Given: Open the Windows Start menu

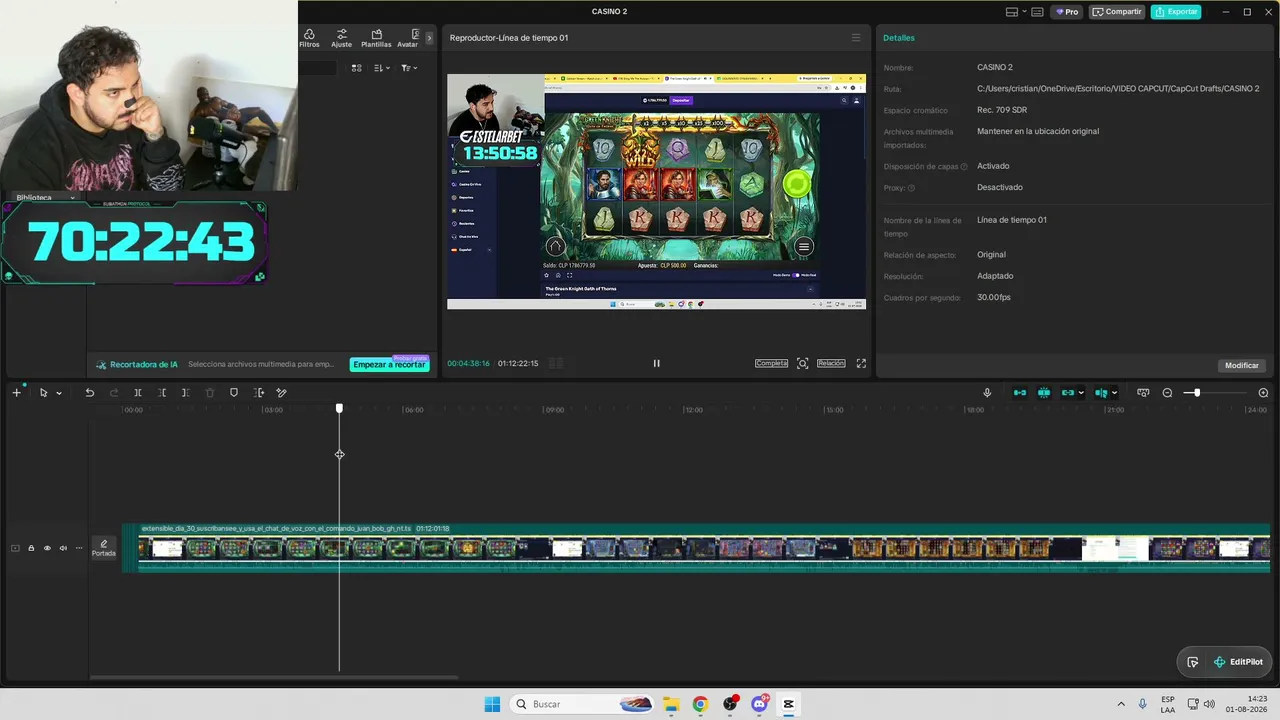Looking at the screenshot, I should [492, 704].
